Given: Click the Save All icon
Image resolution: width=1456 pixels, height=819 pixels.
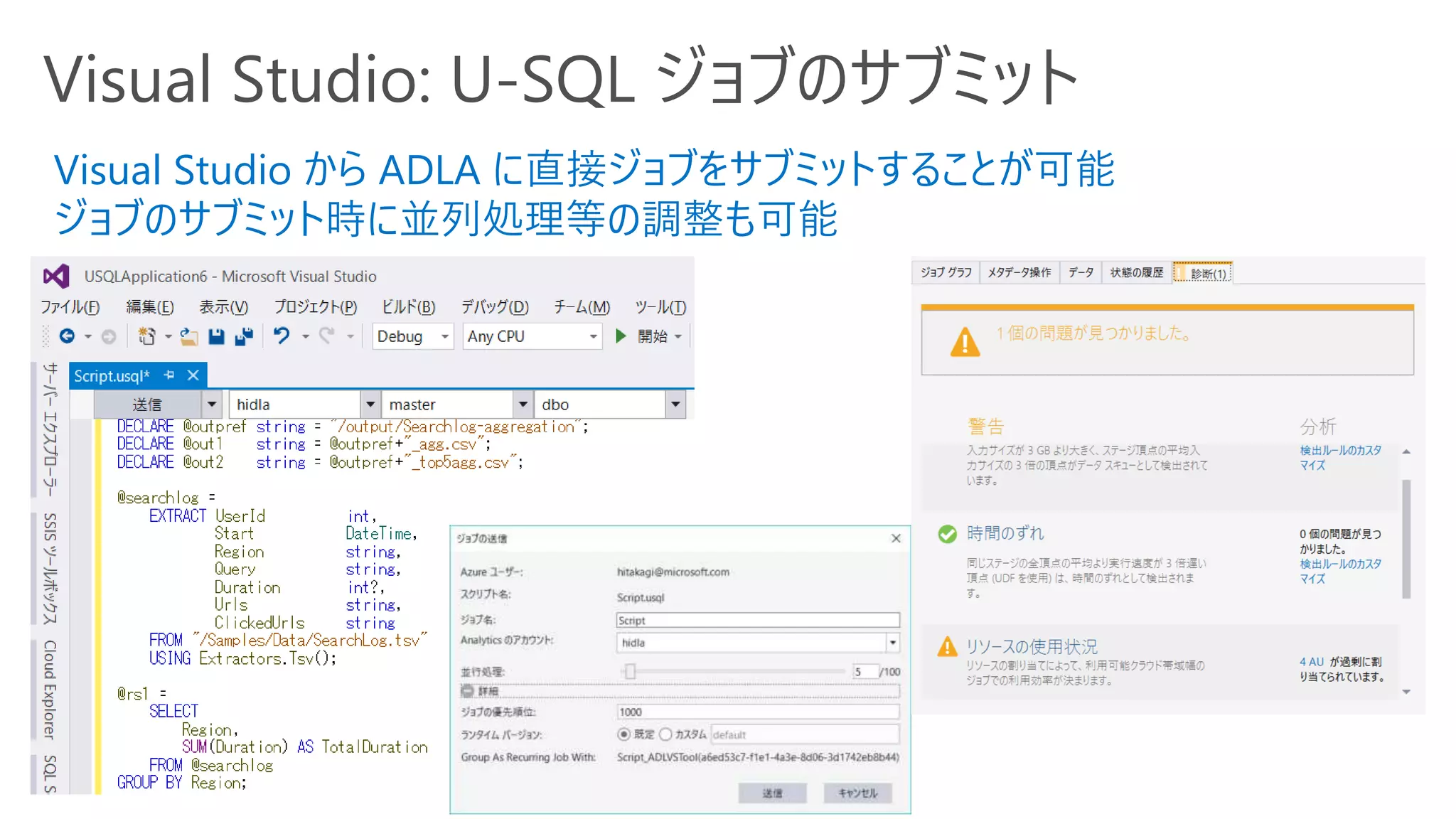Looking at the screenshot, I should pyautogui.click(x=244, y=336).
